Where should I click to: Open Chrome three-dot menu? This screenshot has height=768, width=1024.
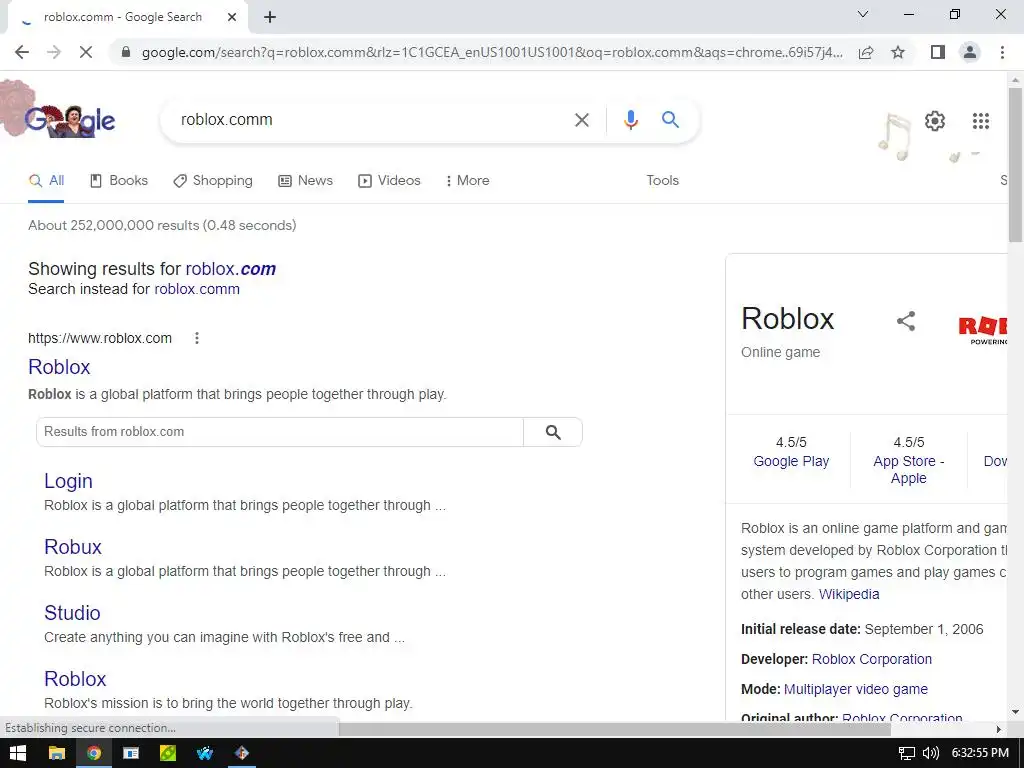(x=1002, y=52)
